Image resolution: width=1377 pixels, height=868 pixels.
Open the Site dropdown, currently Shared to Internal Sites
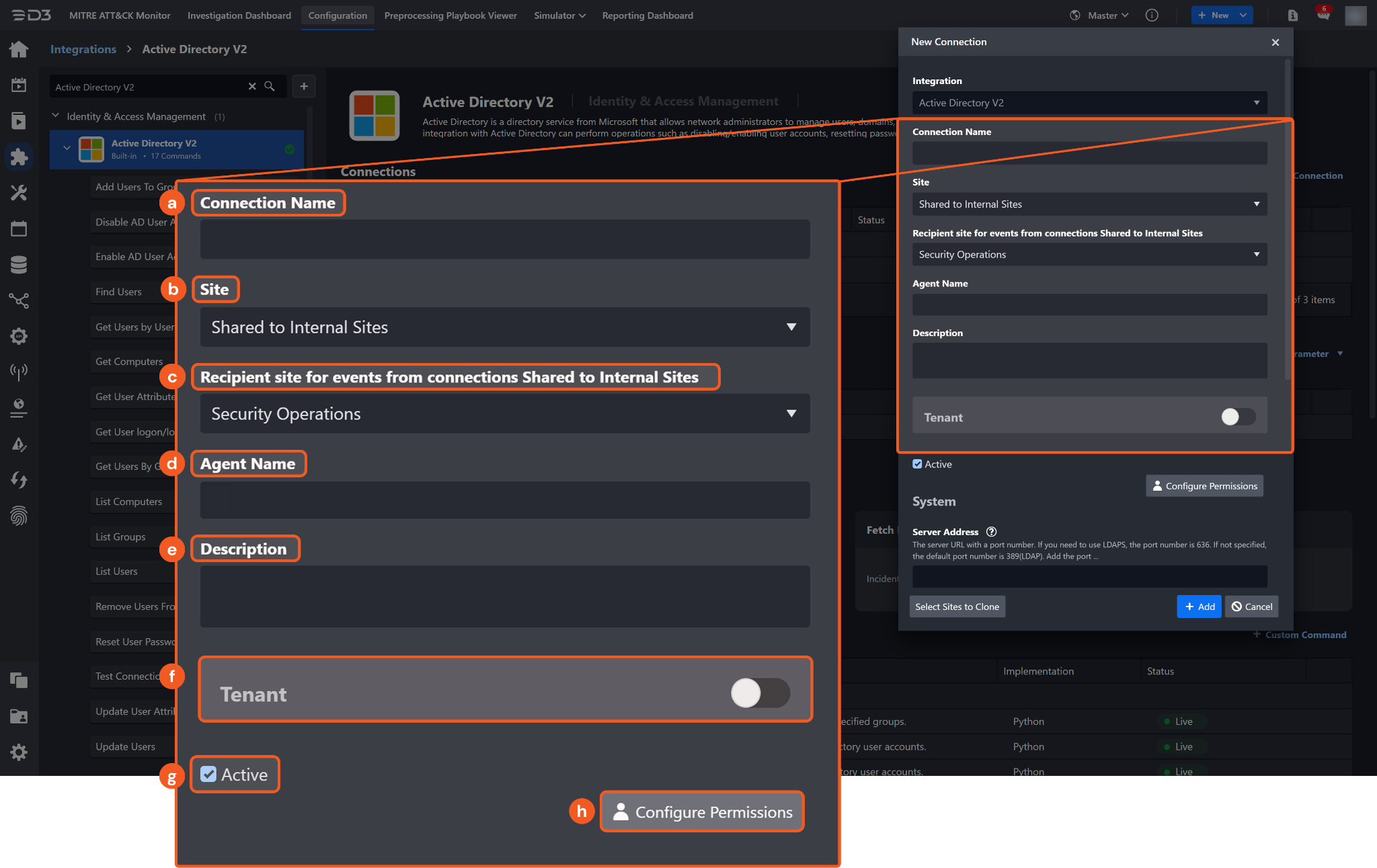point(1089,204)
